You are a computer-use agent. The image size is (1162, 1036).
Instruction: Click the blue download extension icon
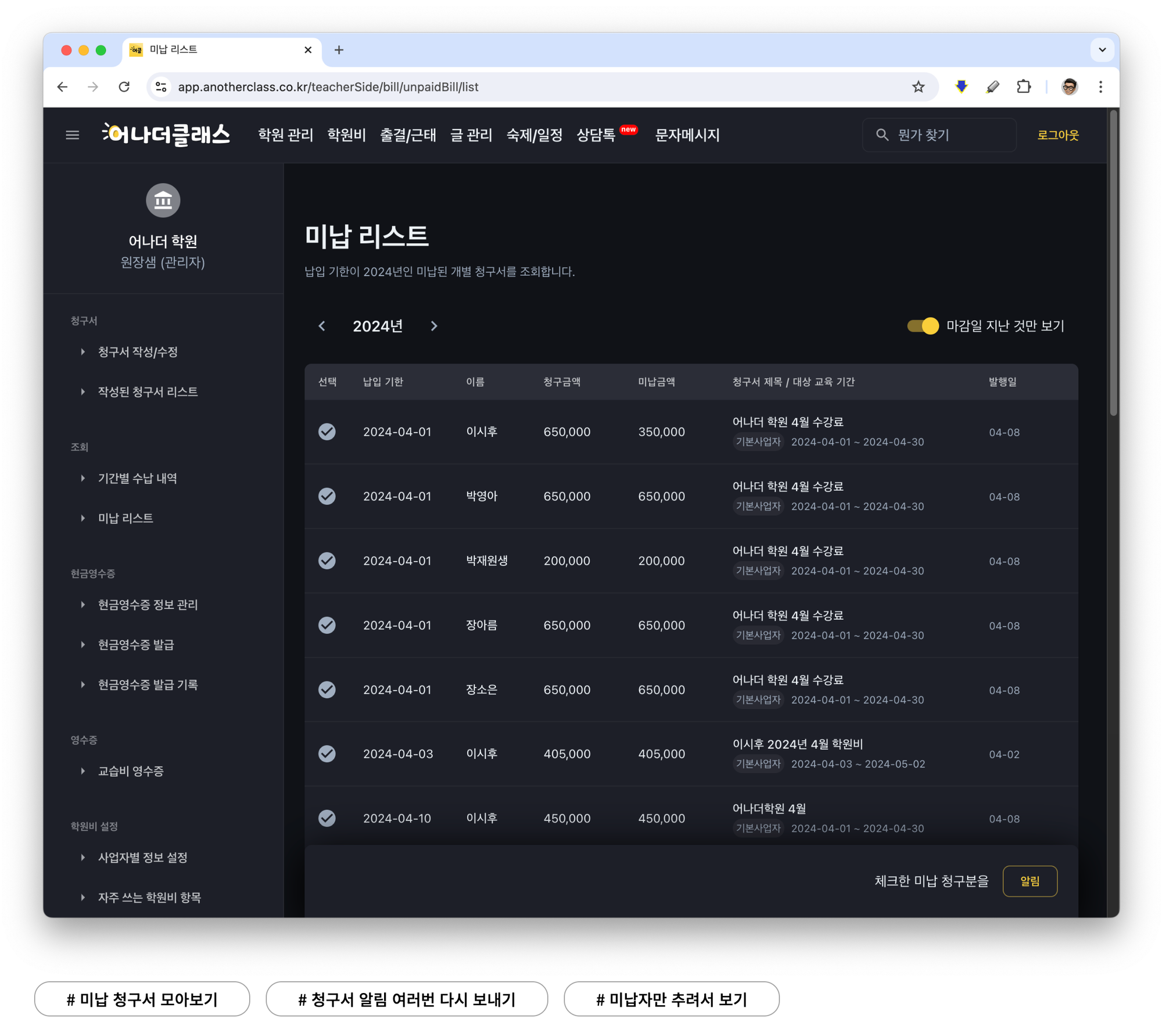(x=961, y=87)
